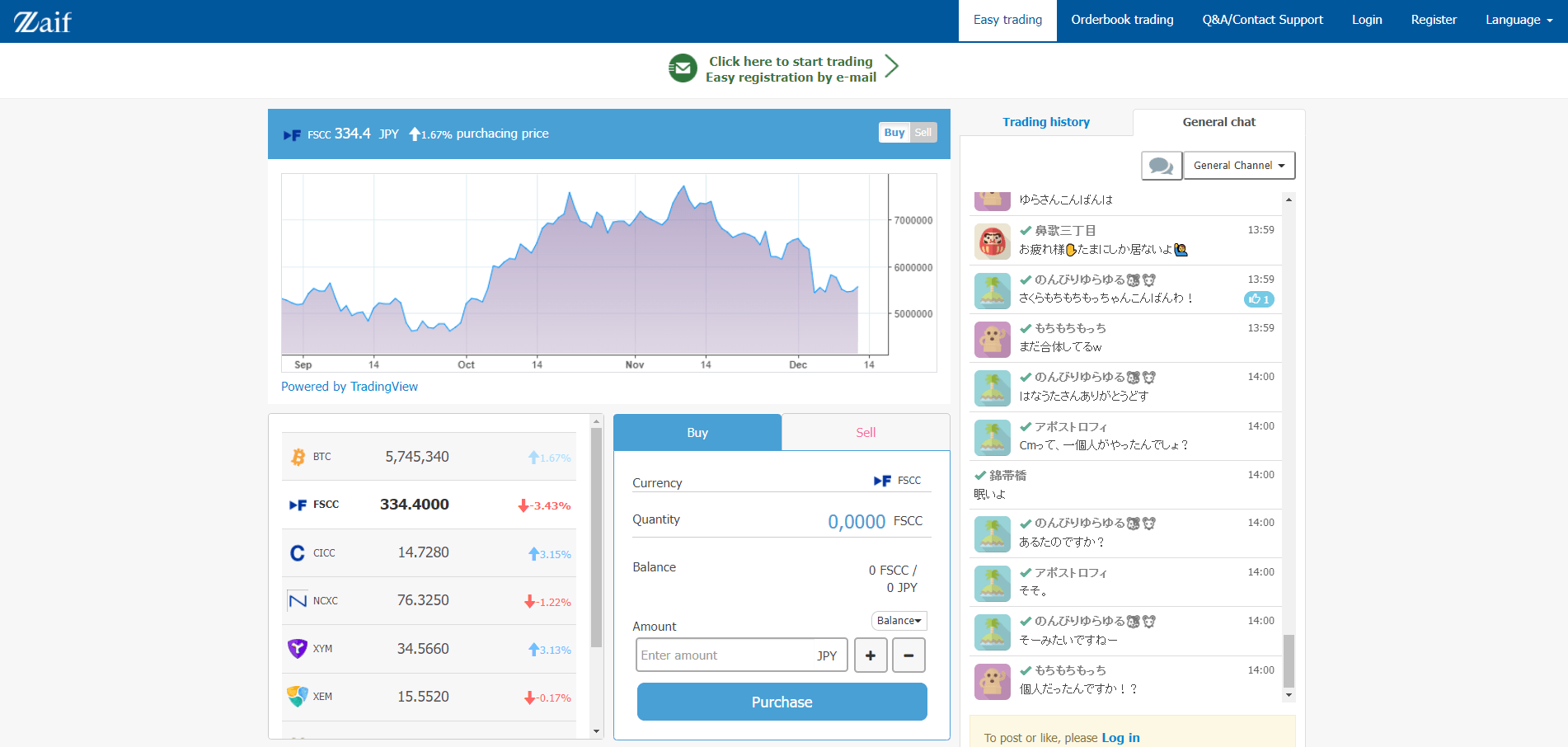This screenshot has height=747, width=1568.
Task: Click the coin list scrollbar thumb
Action: point(596,537)
